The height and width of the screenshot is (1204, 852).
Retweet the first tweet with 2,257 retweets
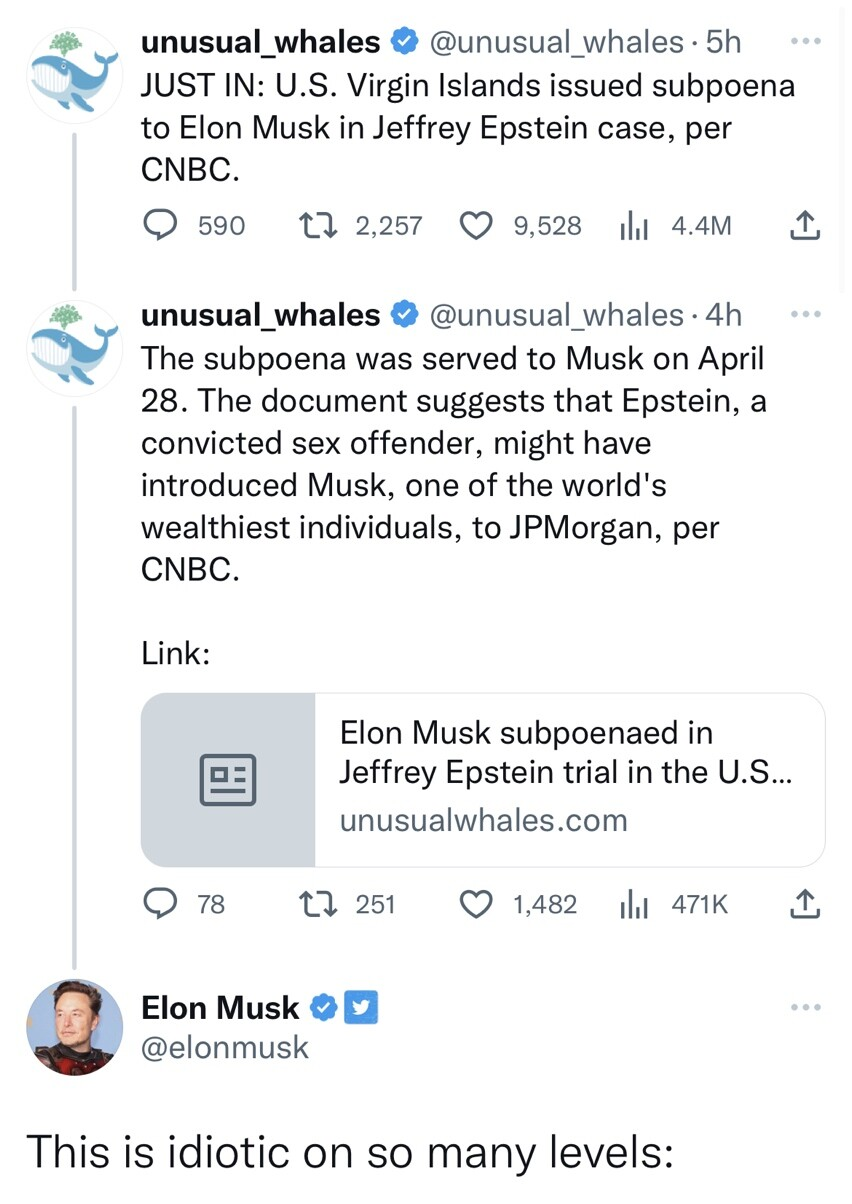[x=320, y=226]
